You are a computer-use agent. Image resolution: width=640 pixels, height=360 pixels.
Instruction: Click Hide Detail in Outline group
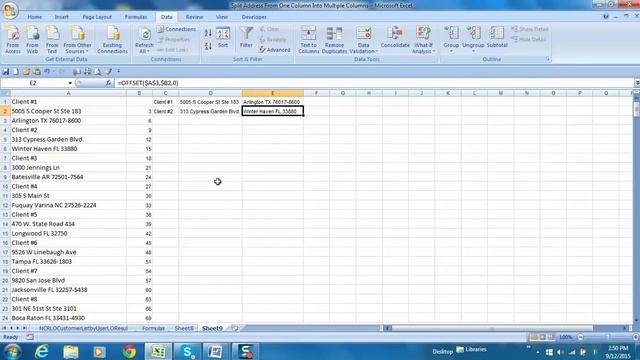pos(529,39)
